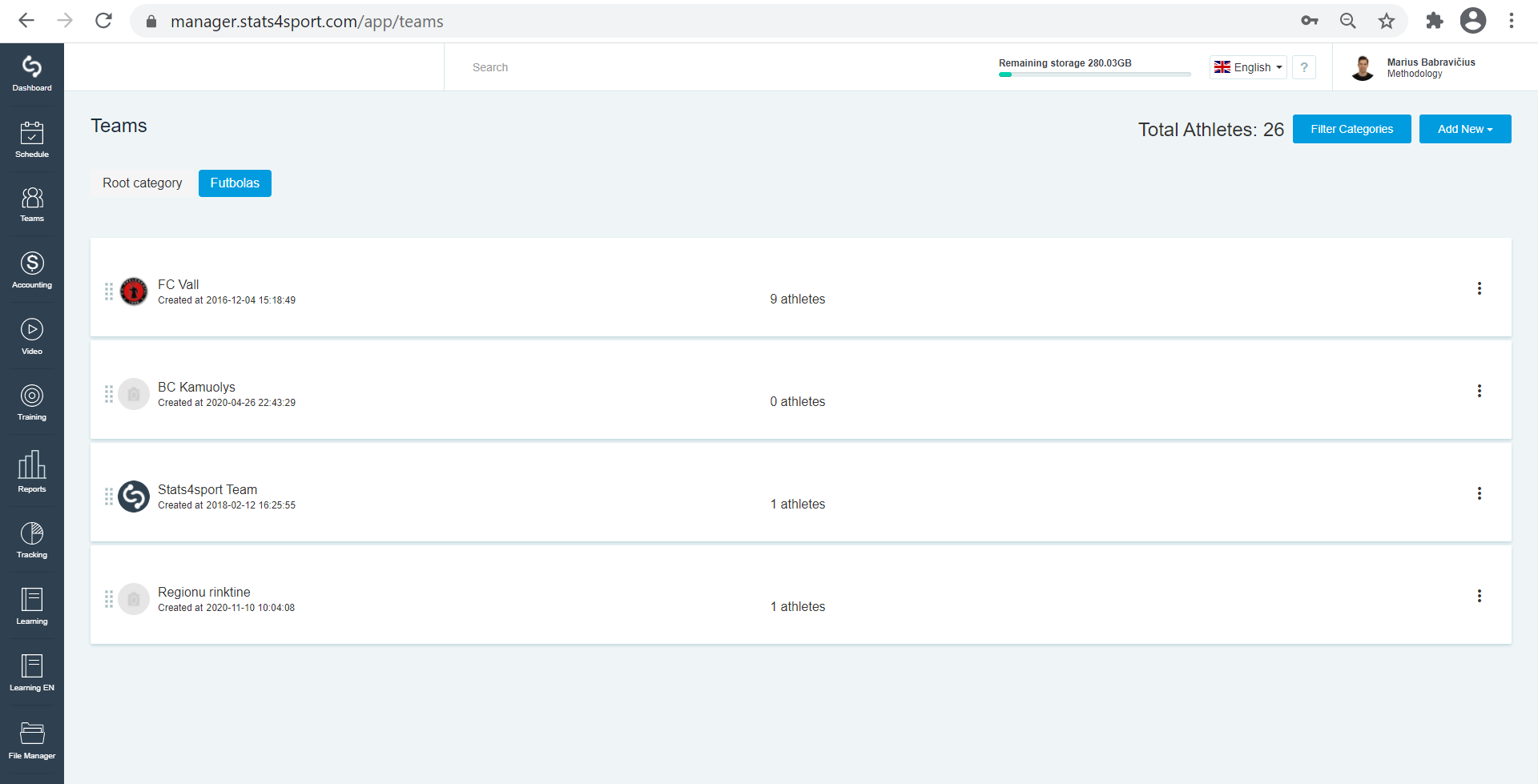
Task: Open Marius Babravičius user profile
Action: [1414, 67]
